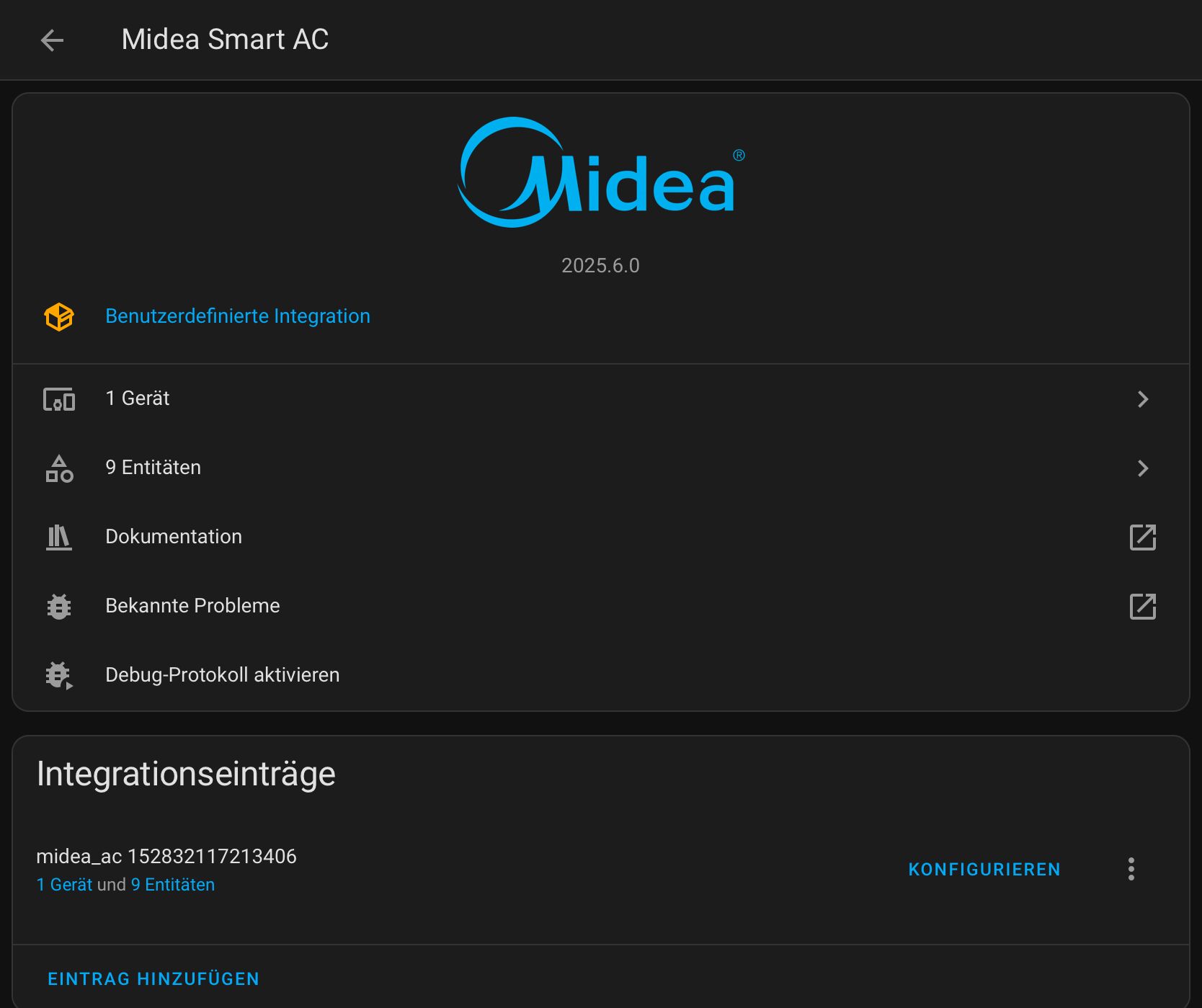Expand the 9 Entitäten row chevron
This screenshot has width=1202, height=1008.
tap(1143, 468)
